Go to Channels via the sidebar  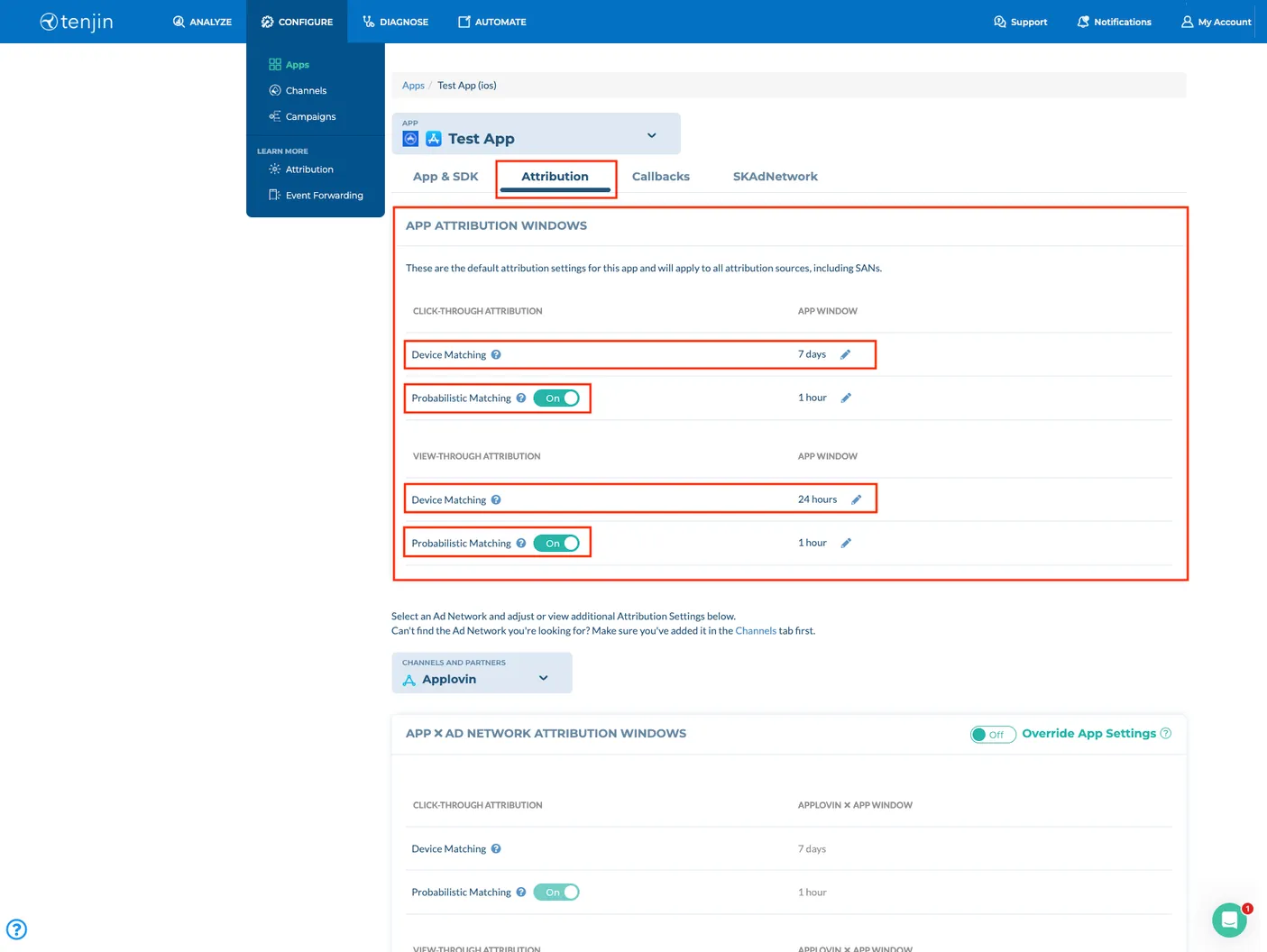point(306,90)
